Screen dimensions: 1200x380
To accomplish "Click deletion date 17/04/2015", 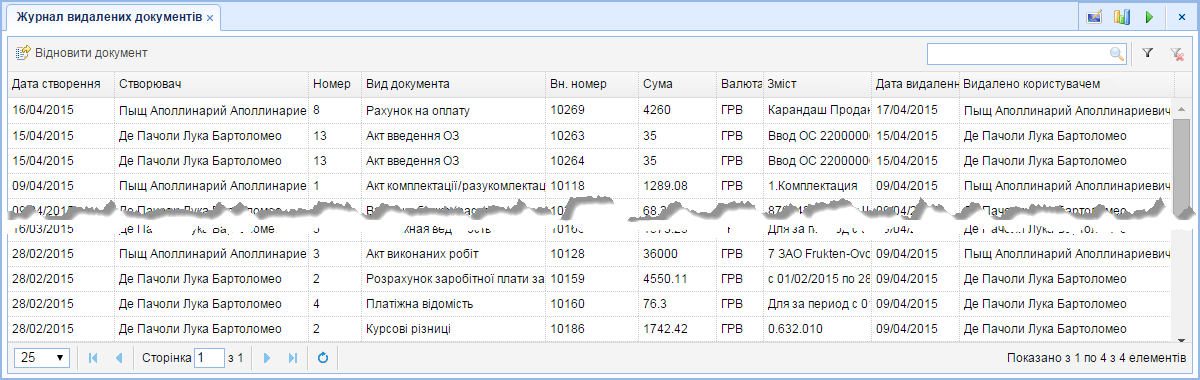I will click(x=907, y=110).
